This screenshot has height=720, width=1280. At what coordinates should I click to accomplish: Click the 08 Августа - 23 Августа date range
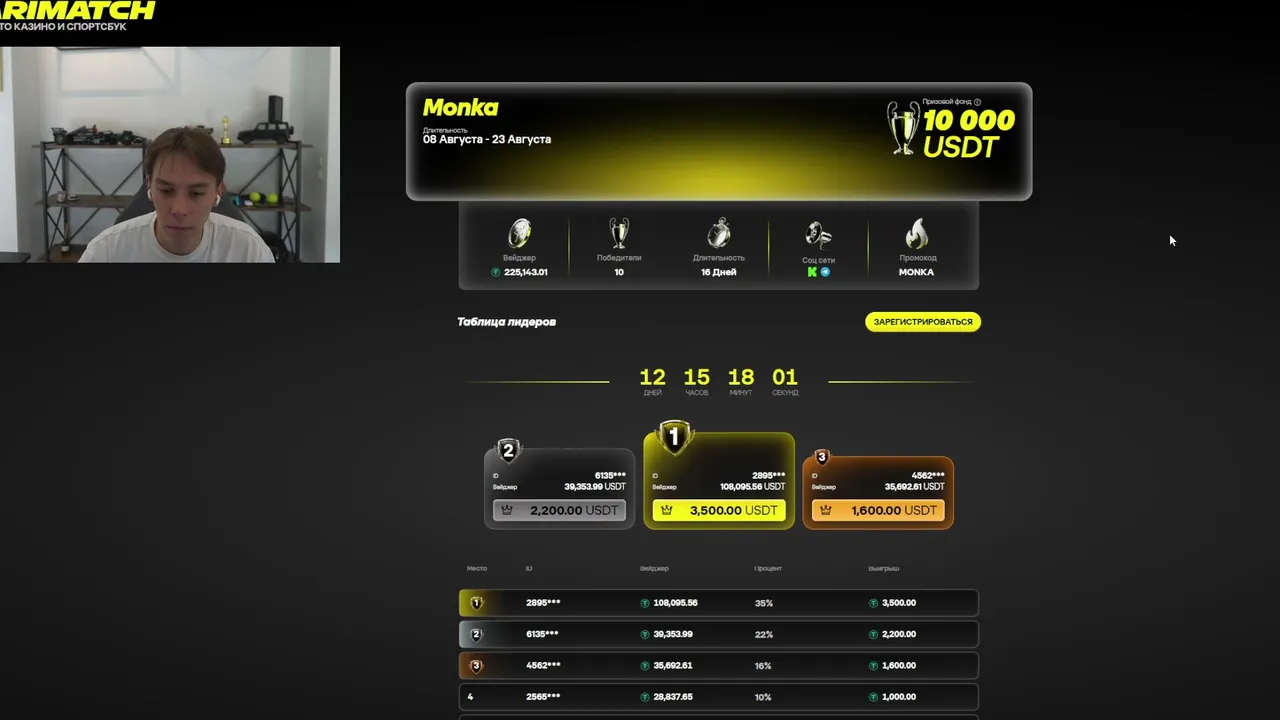[487, 139]
